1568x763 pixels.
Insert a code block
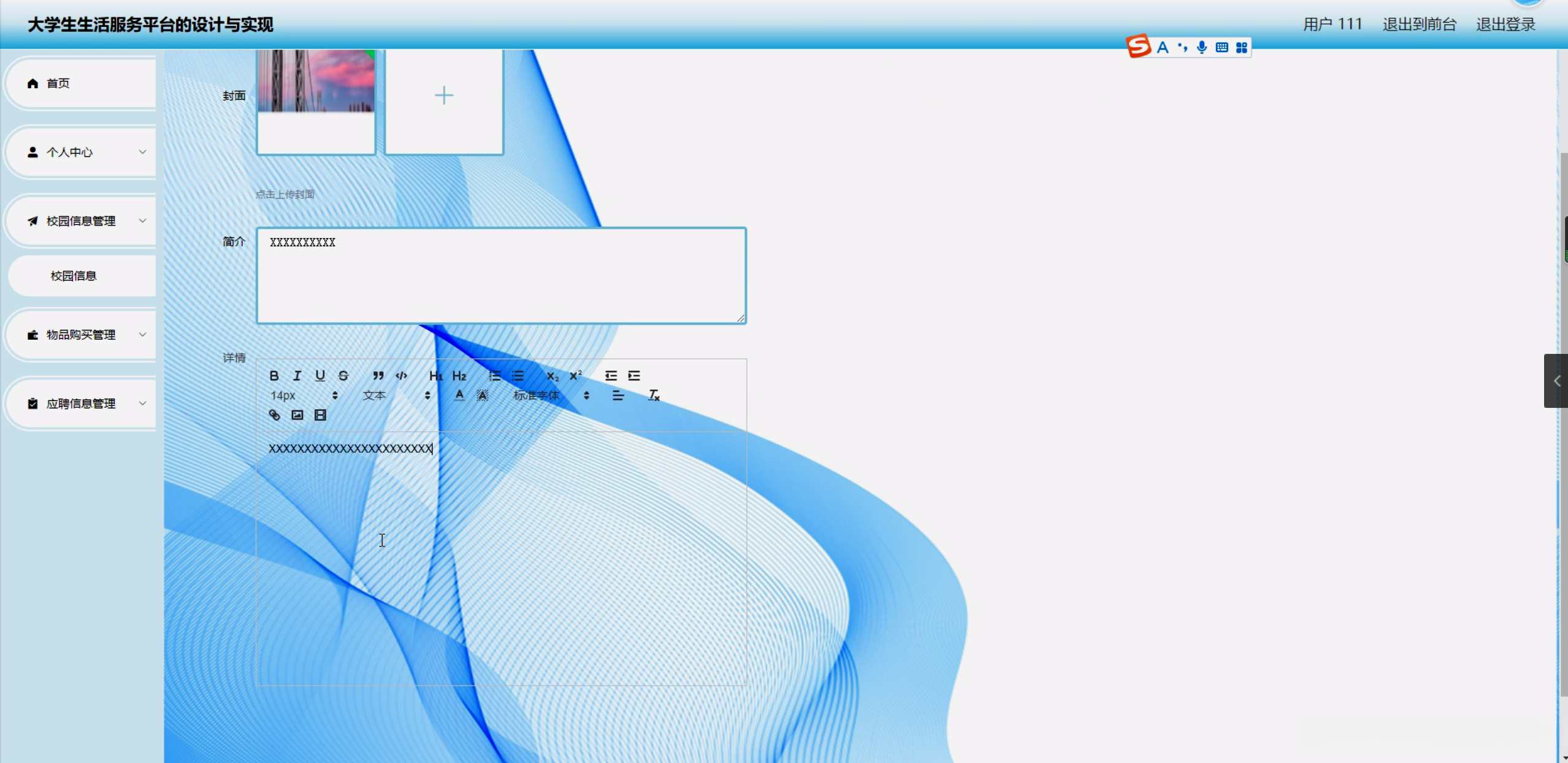tap(401, 375)
